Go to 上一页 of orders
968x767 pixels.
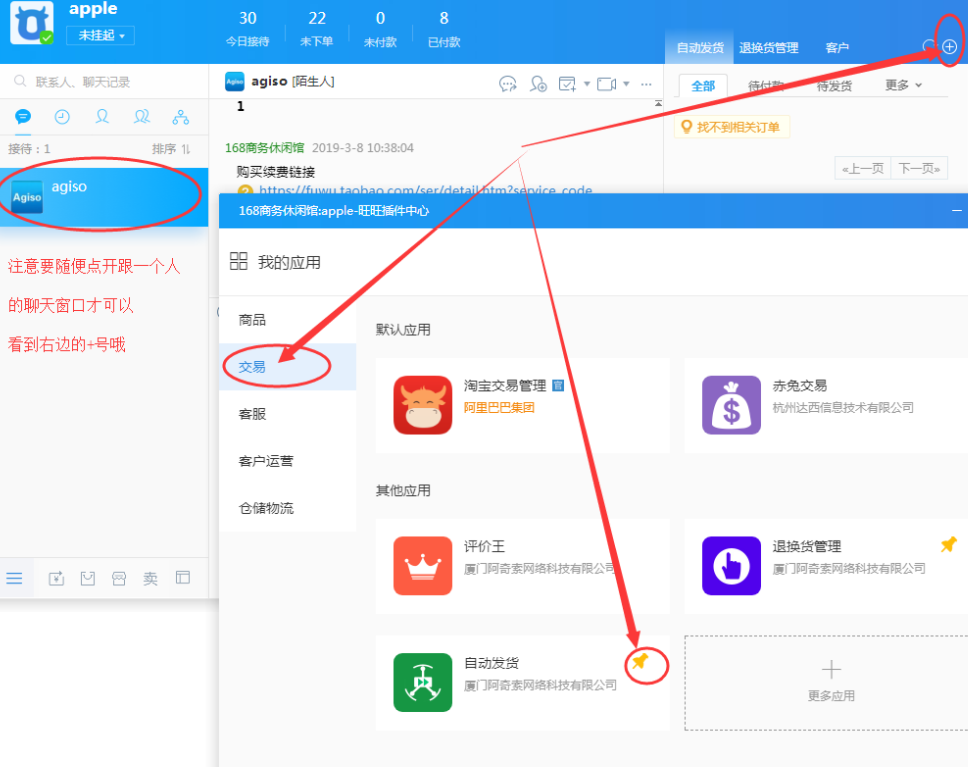point(863,168)
